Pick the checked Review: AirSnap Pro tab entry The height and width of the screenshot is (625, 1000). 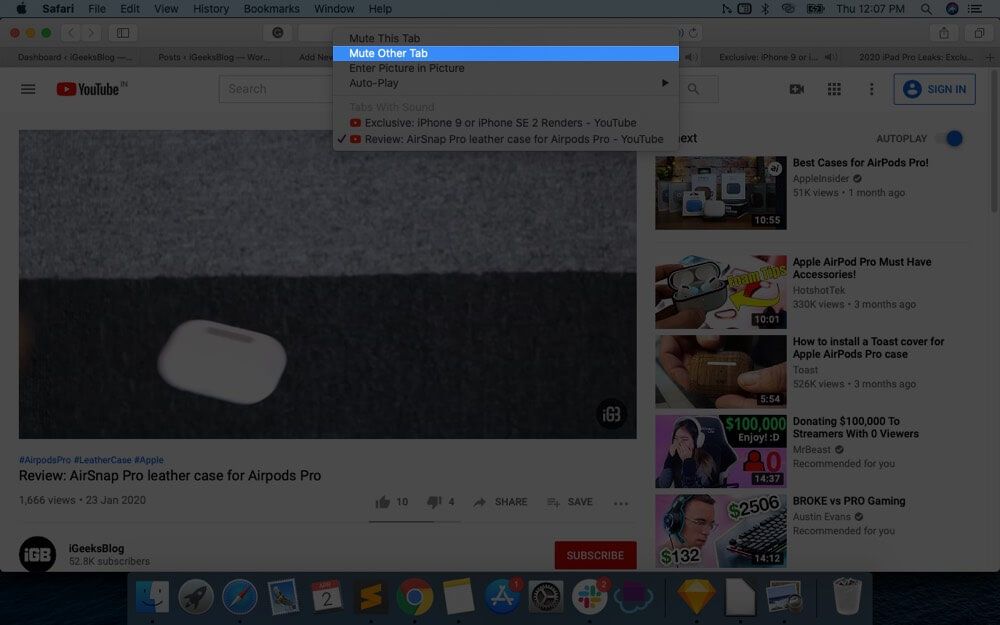pyautogui.click(x=506, y=139)
